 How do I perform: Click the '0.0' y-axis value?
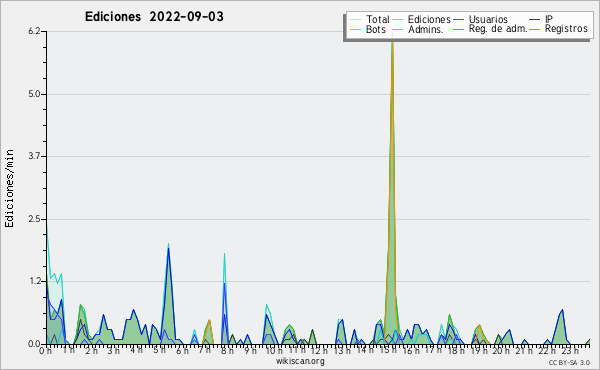[x=34, y=344]
